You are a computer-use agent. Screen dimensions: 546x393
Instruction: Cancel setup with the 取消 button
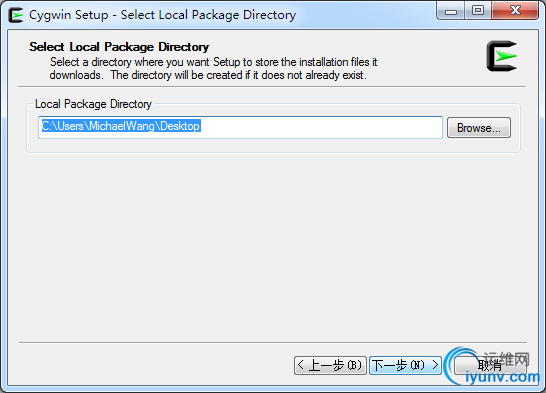[490, 366]
